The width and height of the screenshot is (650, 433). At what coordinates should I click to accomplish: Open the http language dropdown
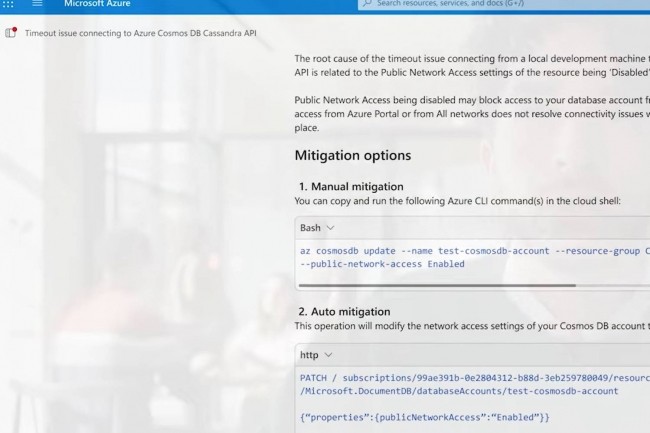pos(316,355)
